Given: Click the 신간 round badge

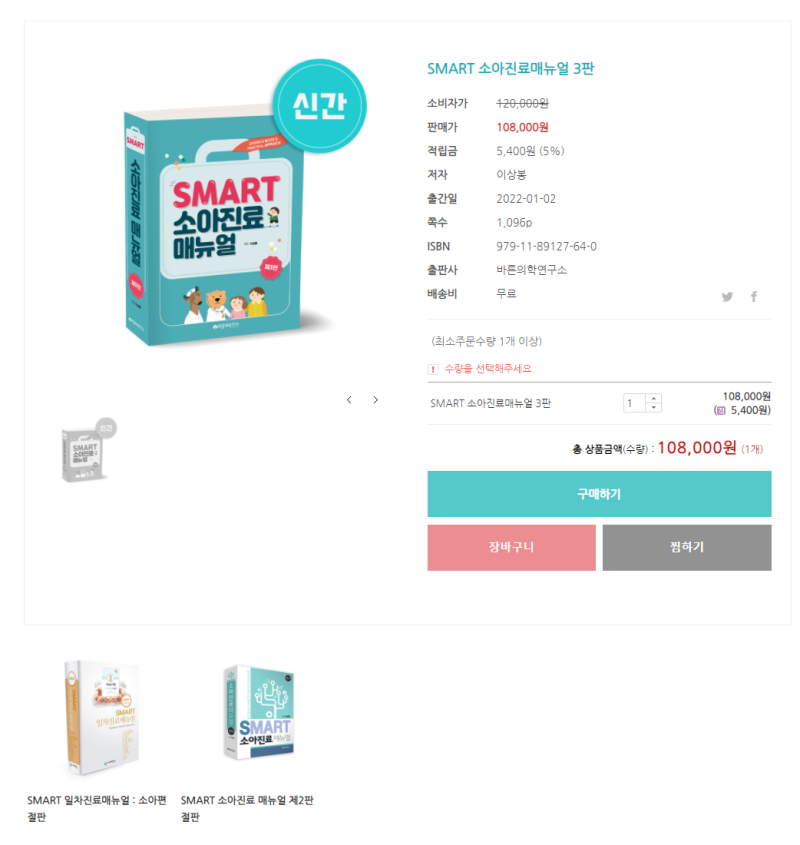Looking at the screenshot, I should coord(319,106).
